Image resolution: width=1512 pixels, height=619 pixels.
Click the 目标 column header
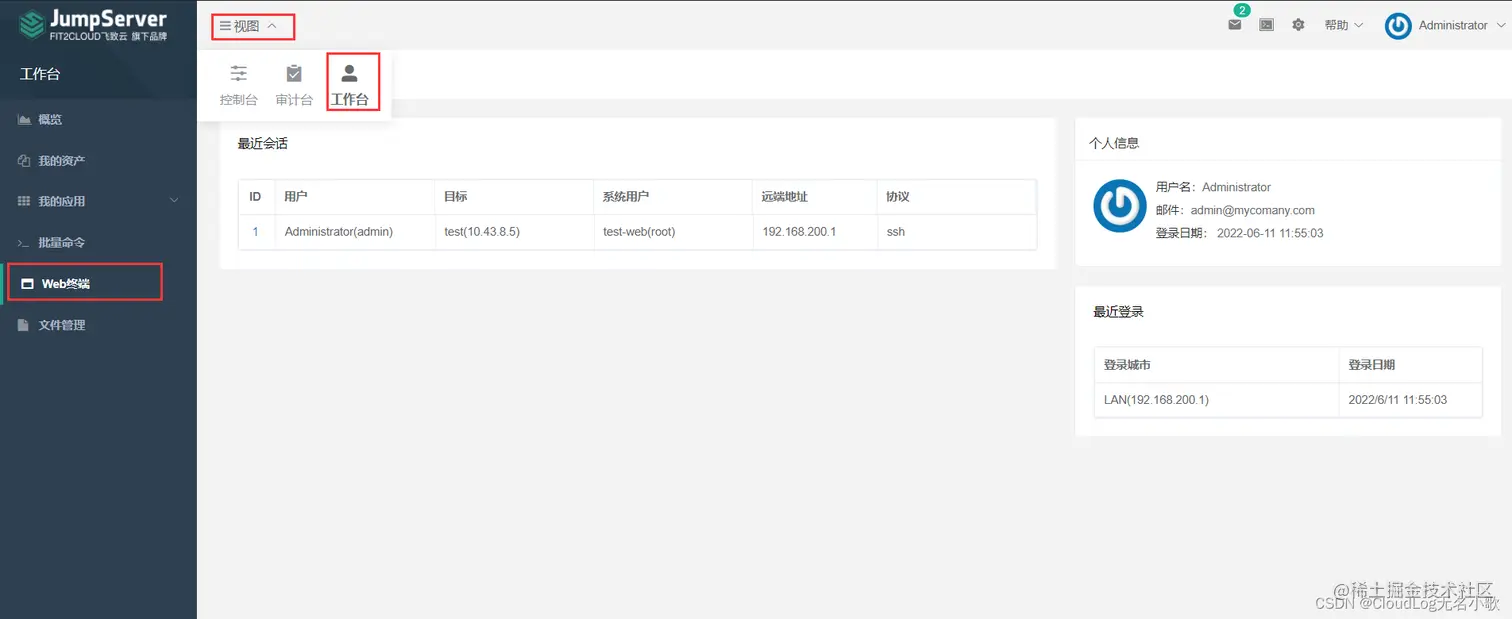coord(513,197)
